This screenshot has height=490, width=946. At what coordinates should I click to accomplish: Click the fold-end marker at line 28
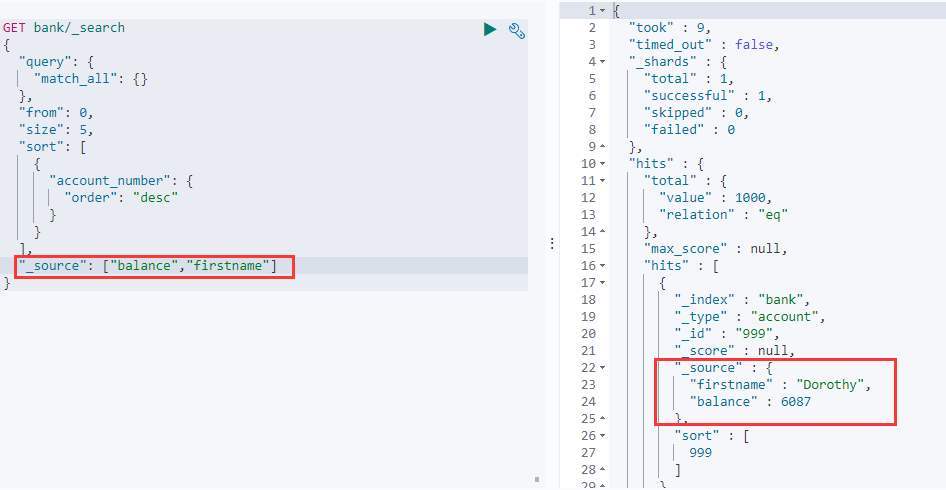[602, 469]
